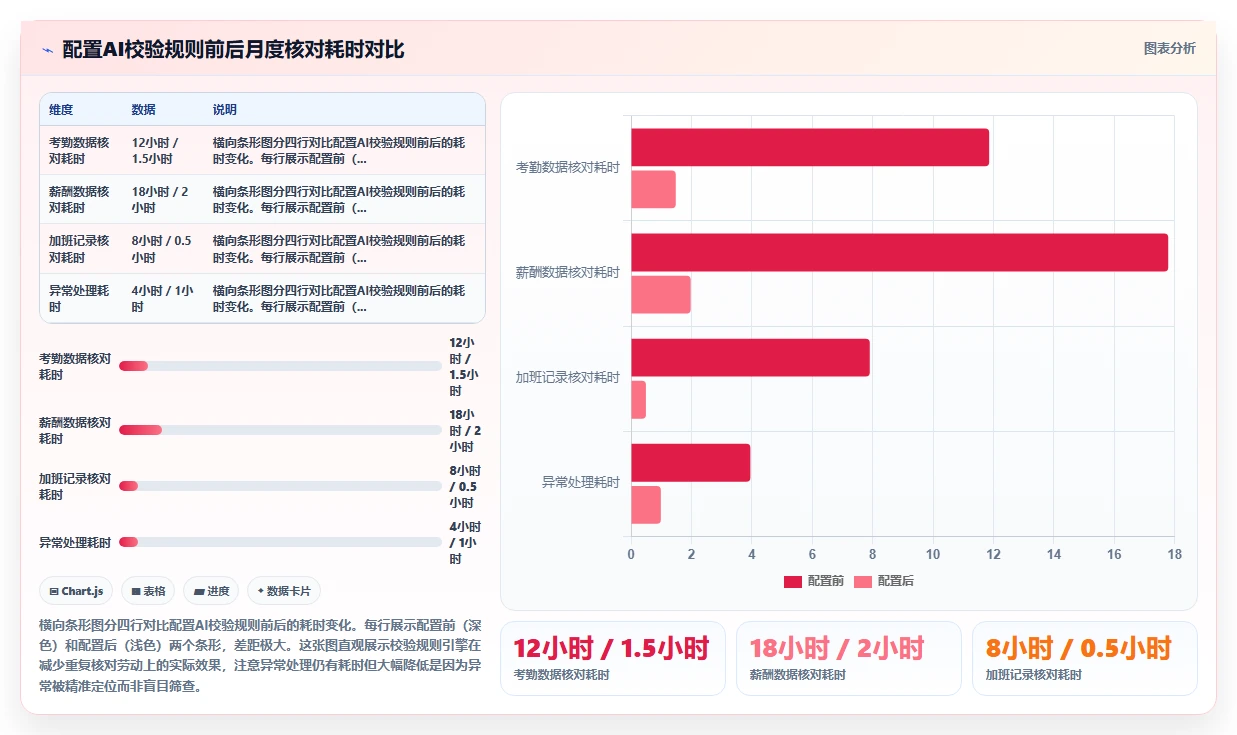Click the chart y-axis label 薪酬数据核对耗时
The height and width of the screenshot is (735, 1237).
tap(568, 272)
